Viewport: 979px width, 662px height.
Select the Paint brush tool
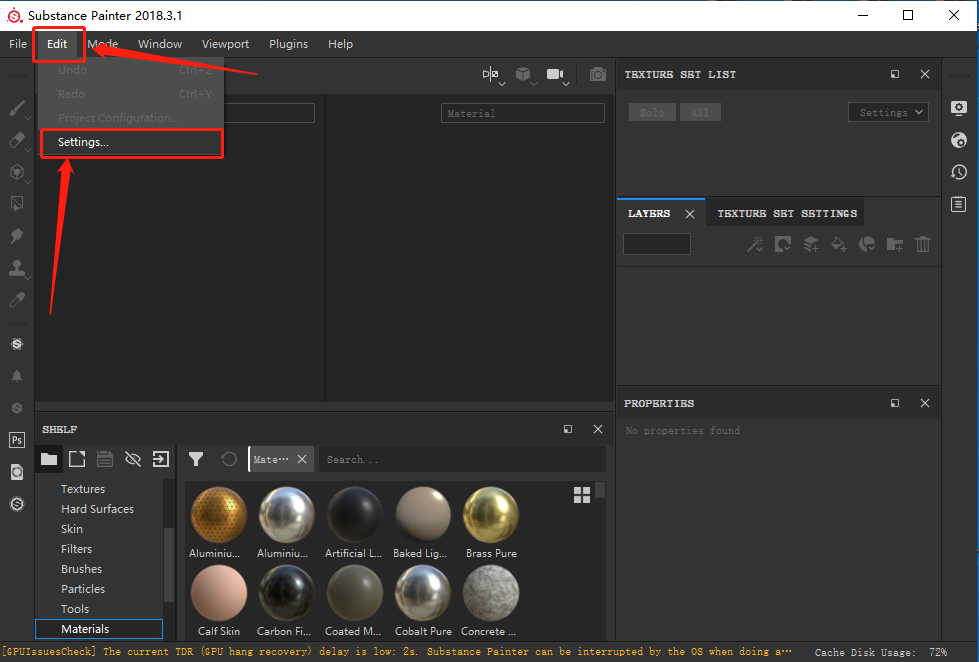[x=17, y=108]
